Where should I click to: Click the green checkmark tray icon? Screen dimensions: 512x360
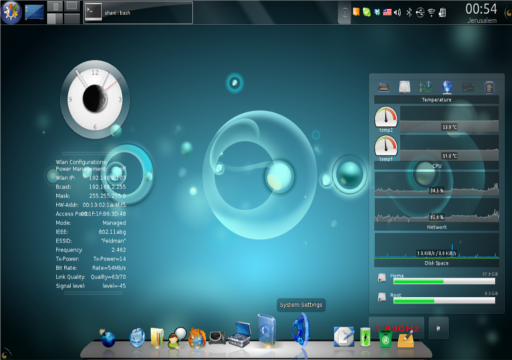pyautogui.click(x=367, y=12)
